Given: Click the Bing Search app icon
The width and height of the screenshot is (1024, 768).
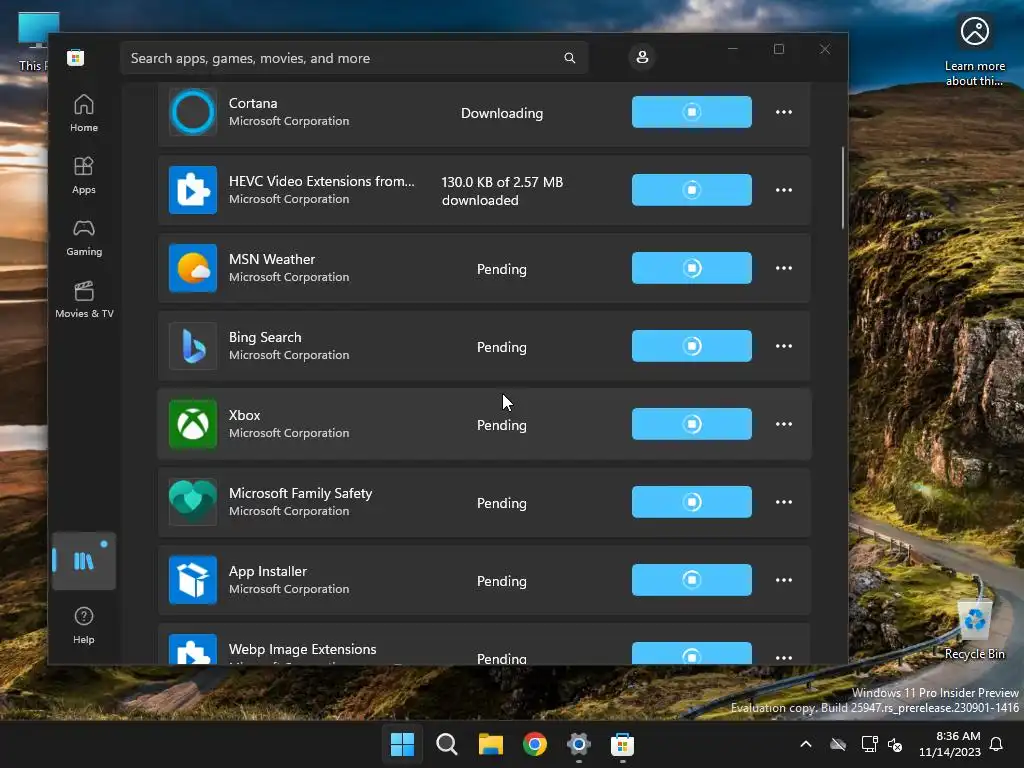Looking at the screenshot, I should (x=193, y=346).
